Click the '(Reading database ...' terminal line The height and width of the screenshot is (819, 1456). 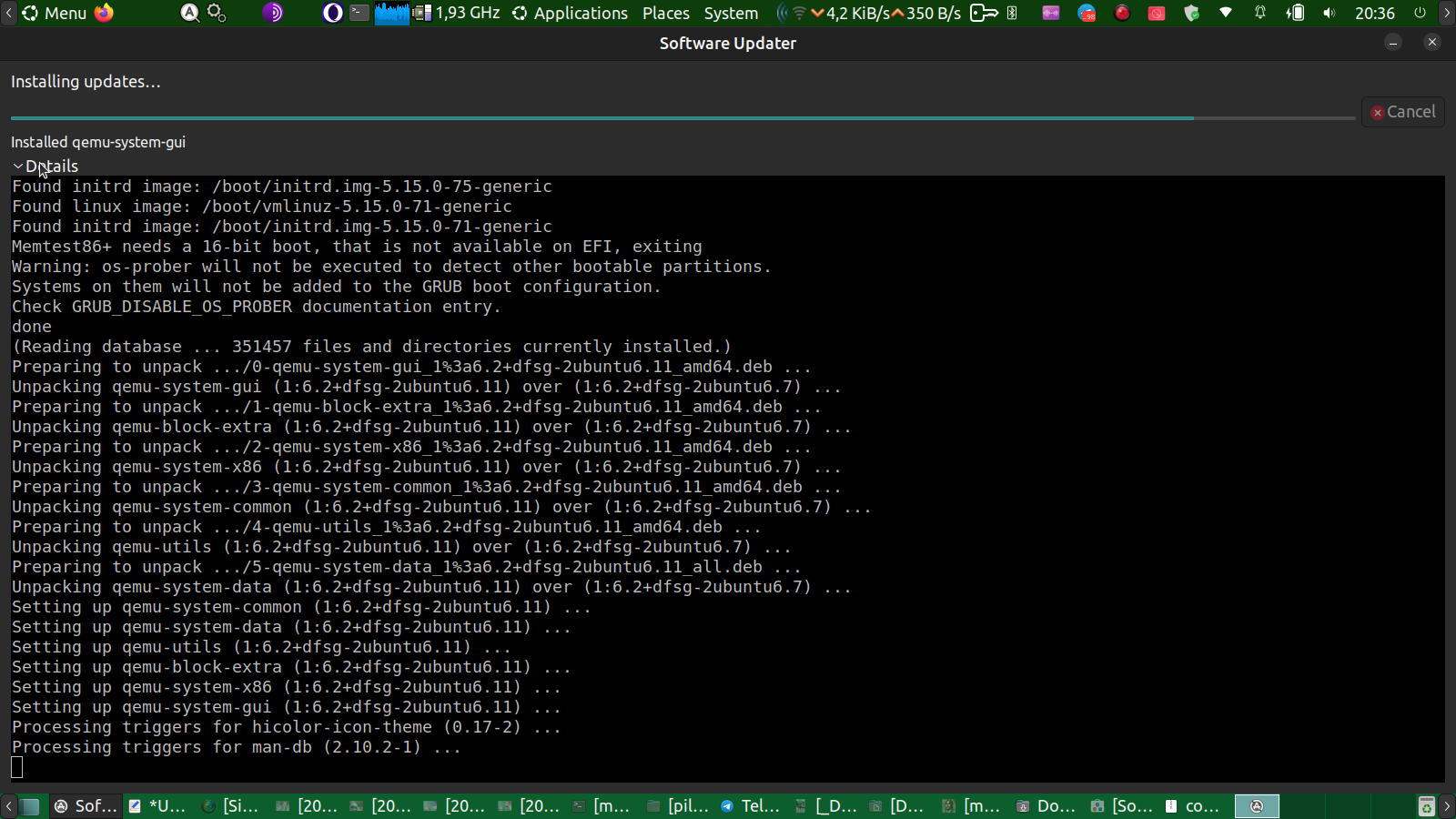click(371, 347)
